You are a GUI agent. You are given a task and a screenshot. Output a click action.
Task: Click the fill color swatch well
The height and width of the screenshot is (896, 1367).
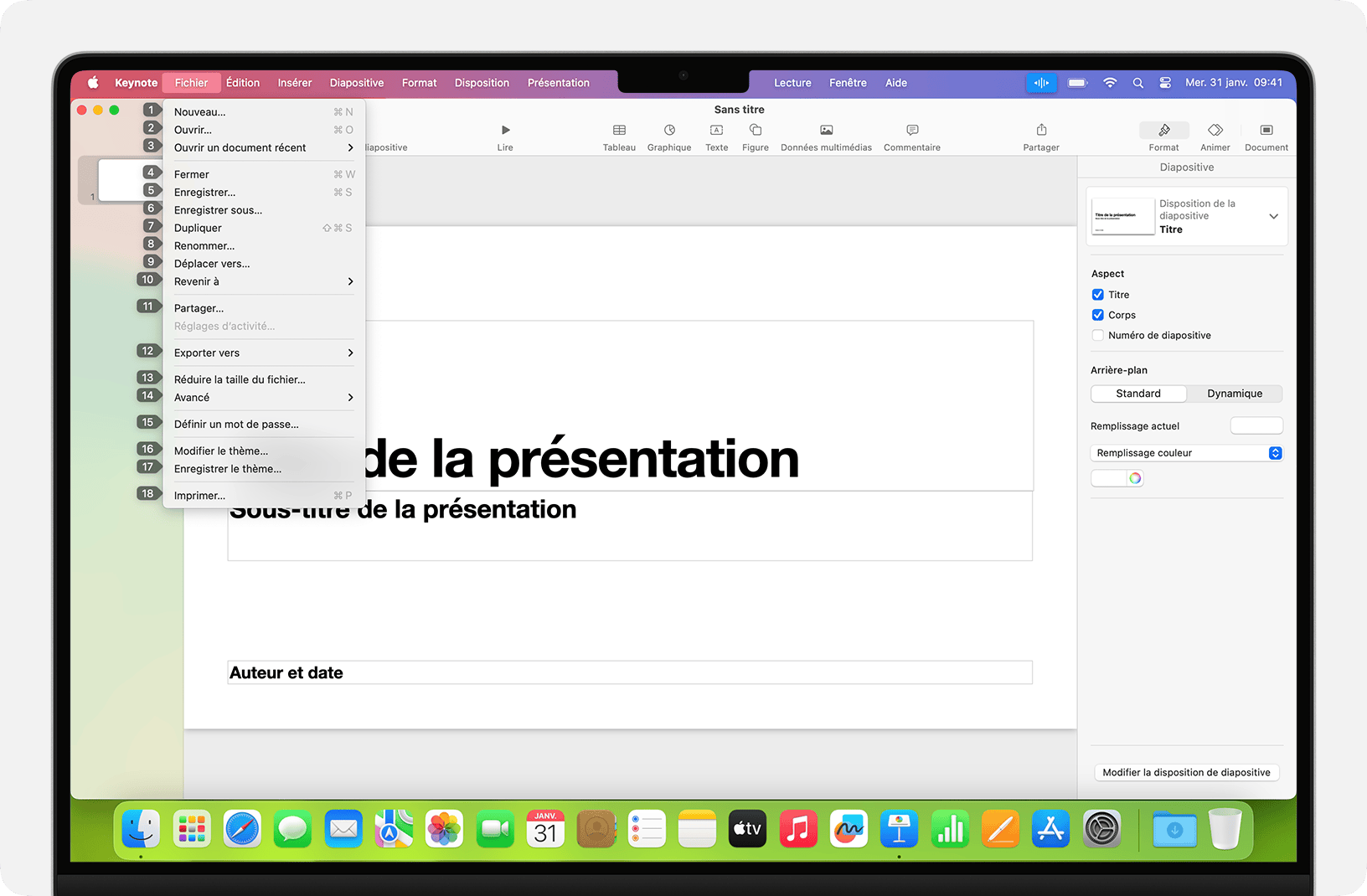click(1110, 478)
